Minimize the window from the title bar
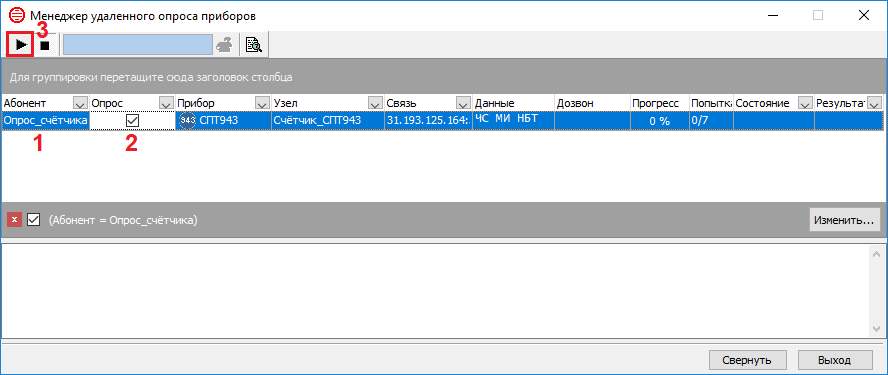888x375 pixels. tap(772, 16)
